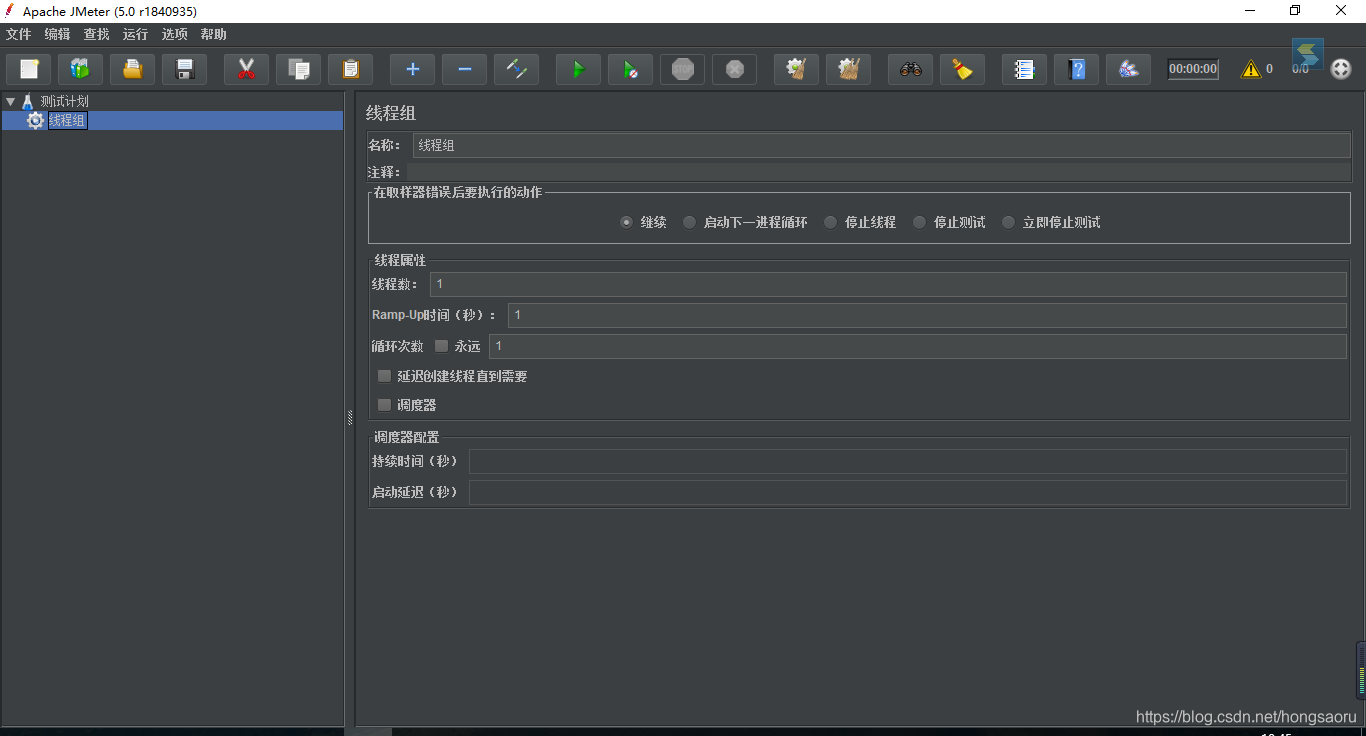Select the 启动下一进程循环 radio option

(x=745, y=222)
